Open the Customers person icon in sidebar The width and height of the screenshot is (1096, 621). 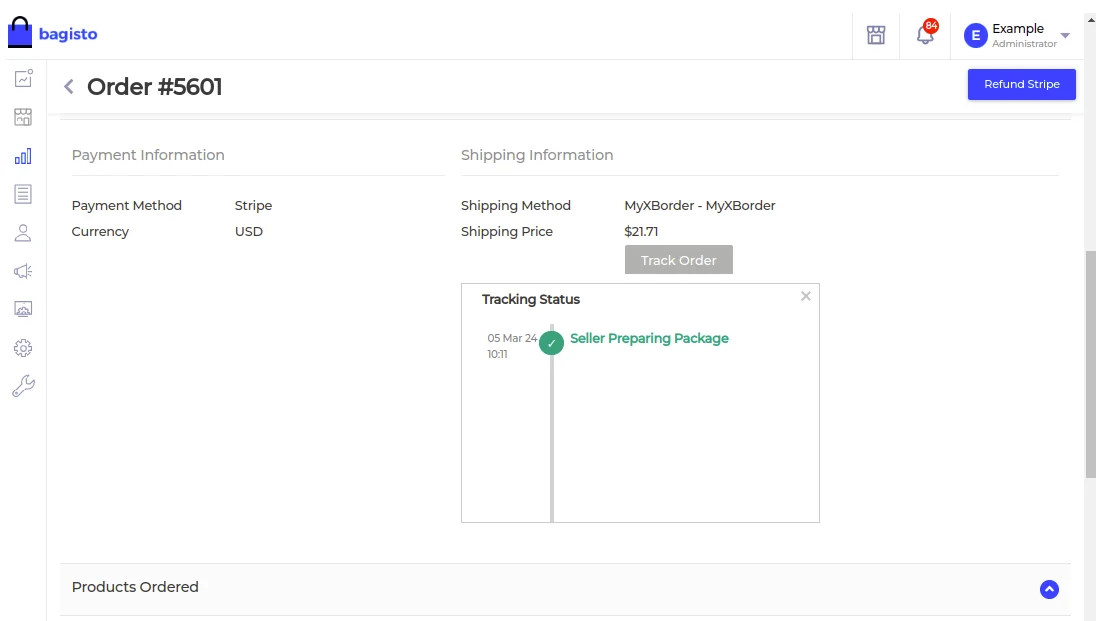click(23, 233)
